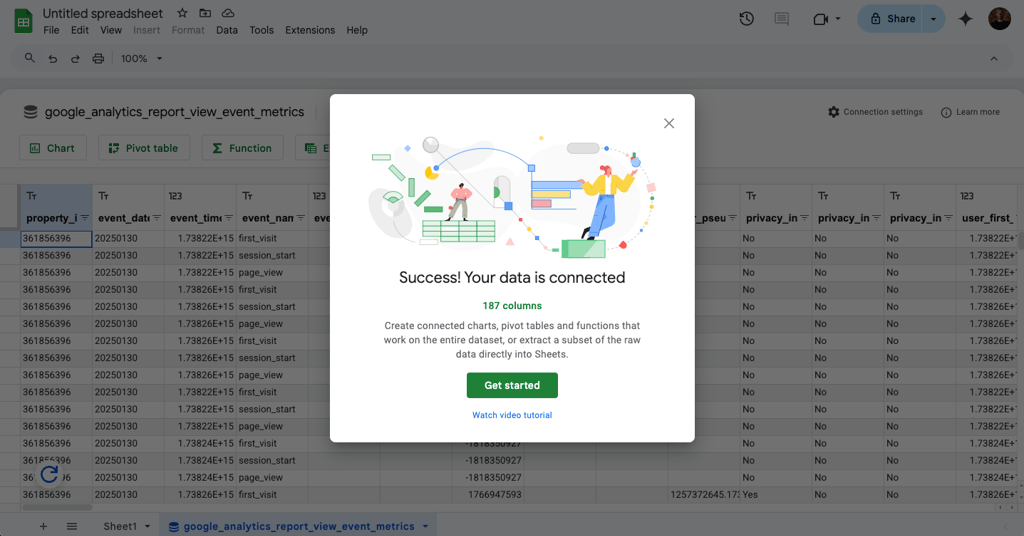Select the 1766947593 cell
The image size is (1024, 536).
point(488,495)
